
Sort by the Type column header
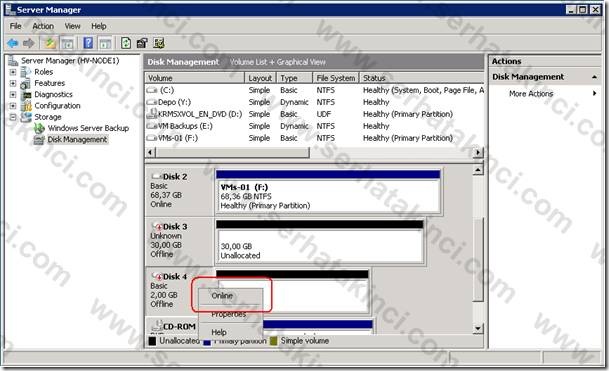294,78
